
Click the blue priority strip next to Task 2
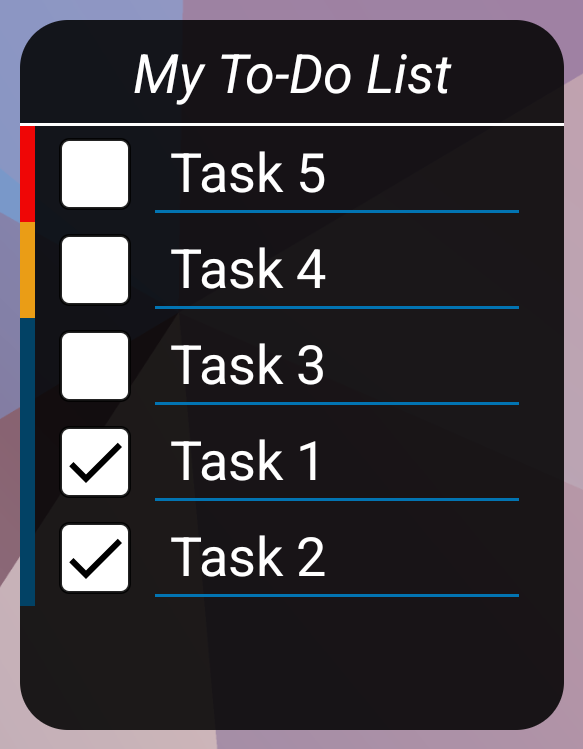click(27, 558)
